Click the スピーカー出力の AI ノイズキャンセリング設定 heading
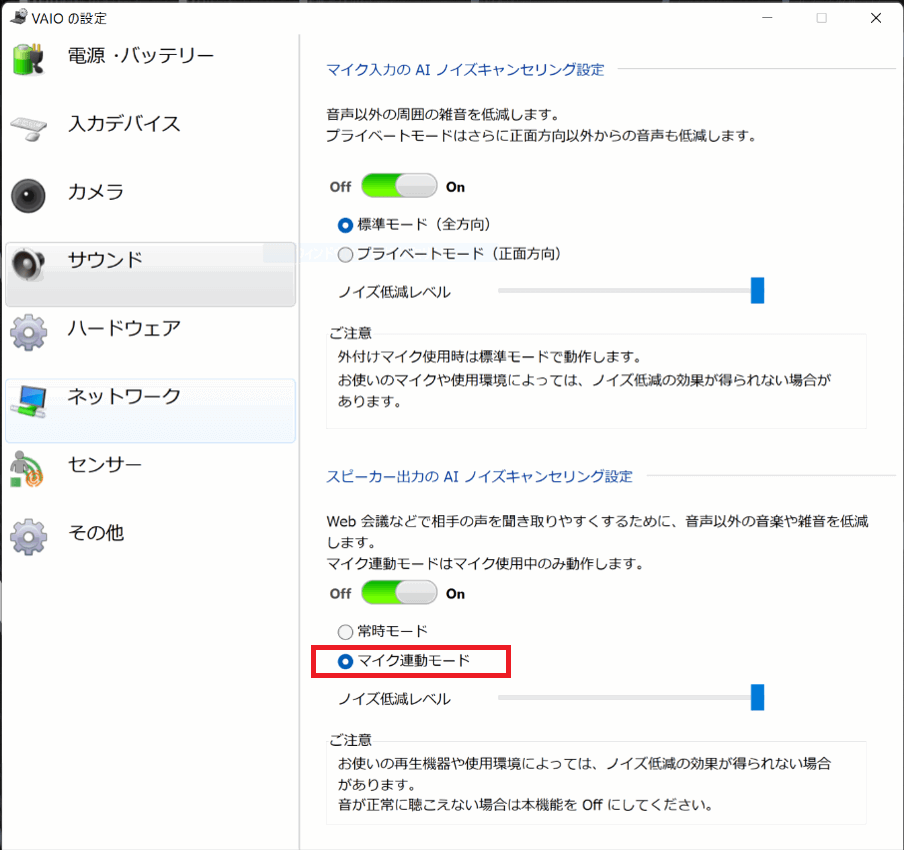The image size is (904, 850). click(479, 476)
